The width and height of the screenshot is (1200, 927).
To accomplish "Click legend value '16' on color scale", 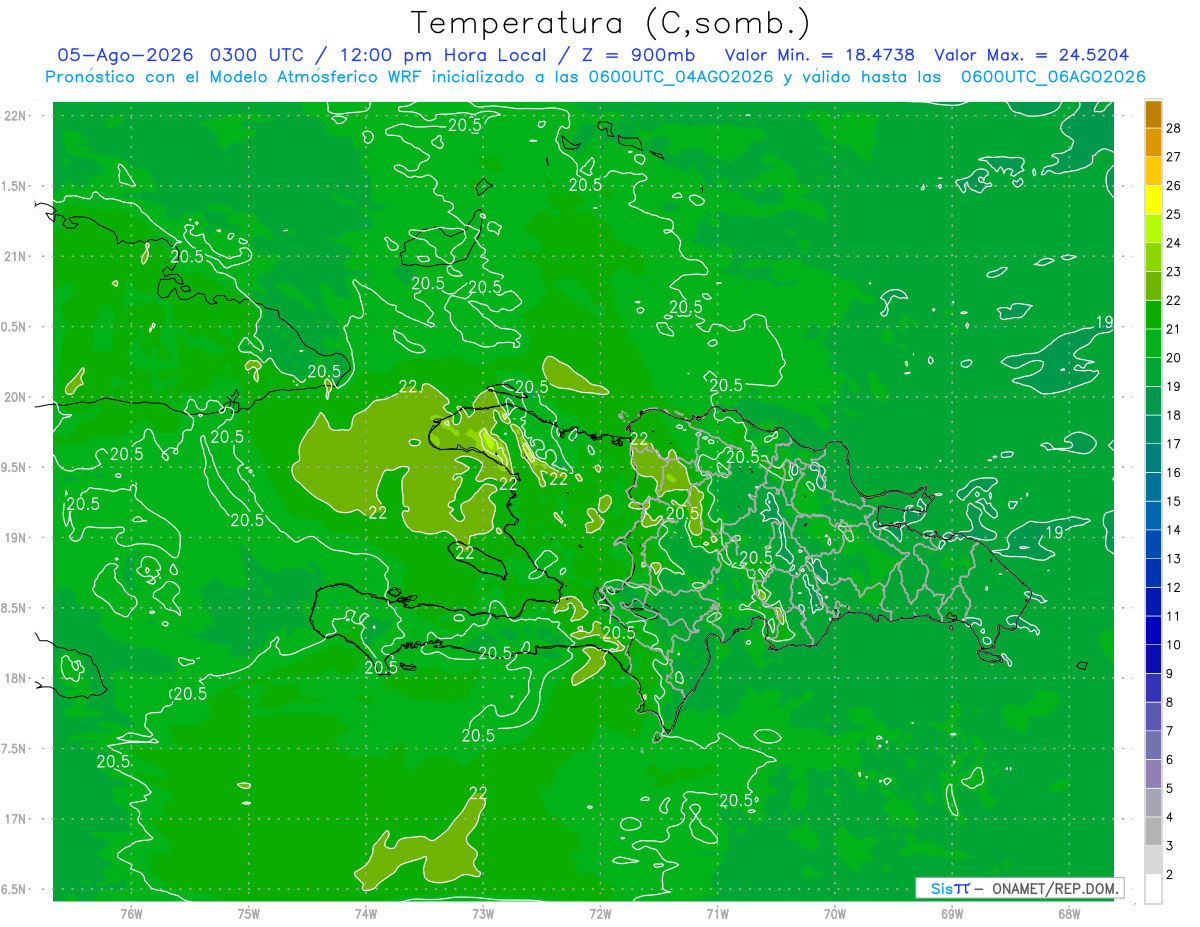I will (1173, 472).
